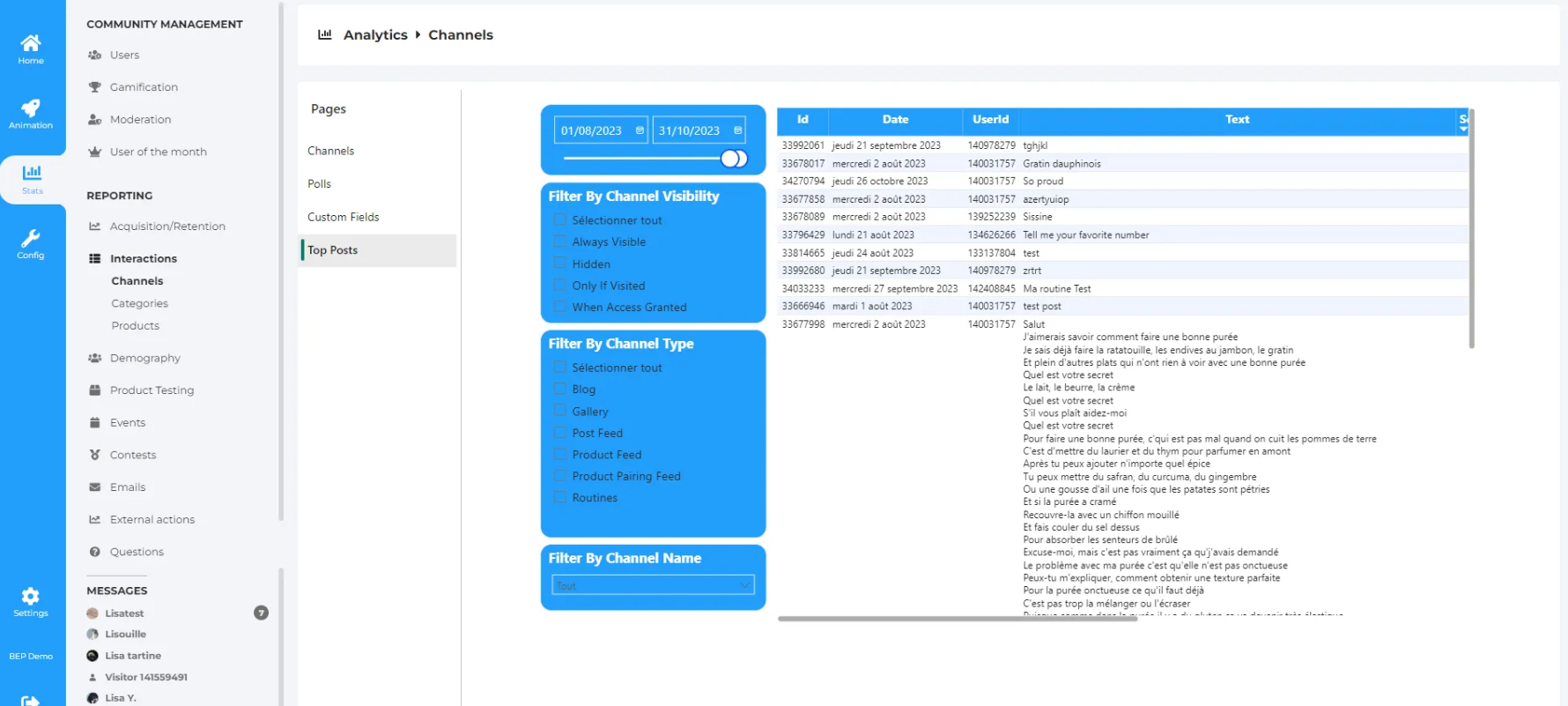Click the Home icon in left sidebar
Screen dimensions: 1568x706
(31, 44)
